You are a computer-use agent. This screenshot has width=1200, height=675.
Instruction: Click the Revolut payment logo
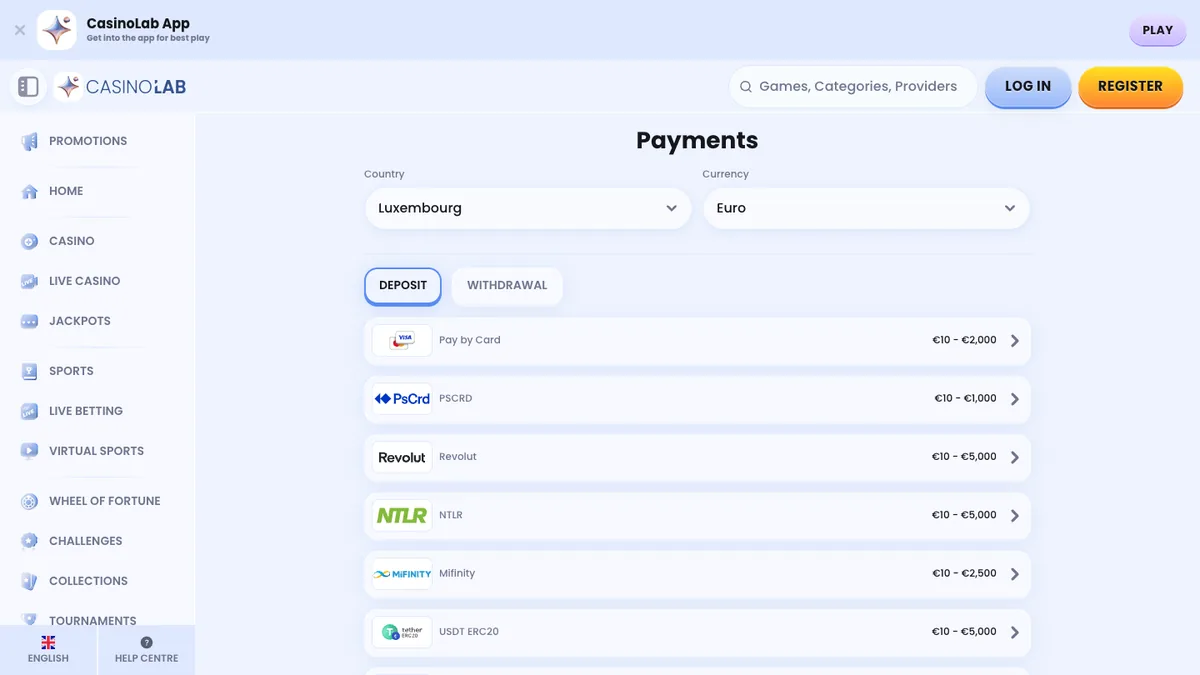click(x=402, y=457)
